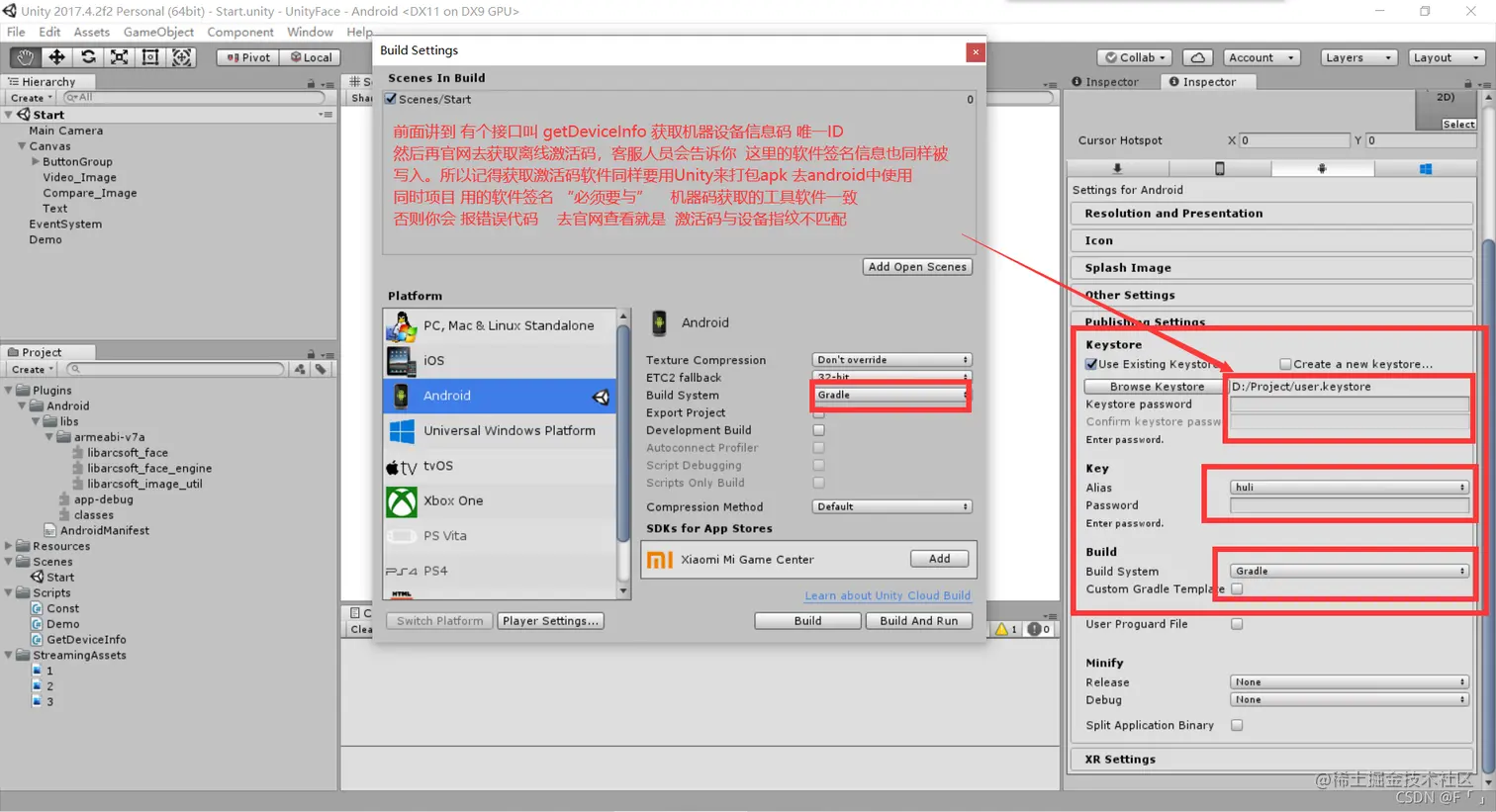Screen dimensions: 1496x812
Task: Toggle Custom Gradle Template checkbox
Action: [x=1237, y=589]
